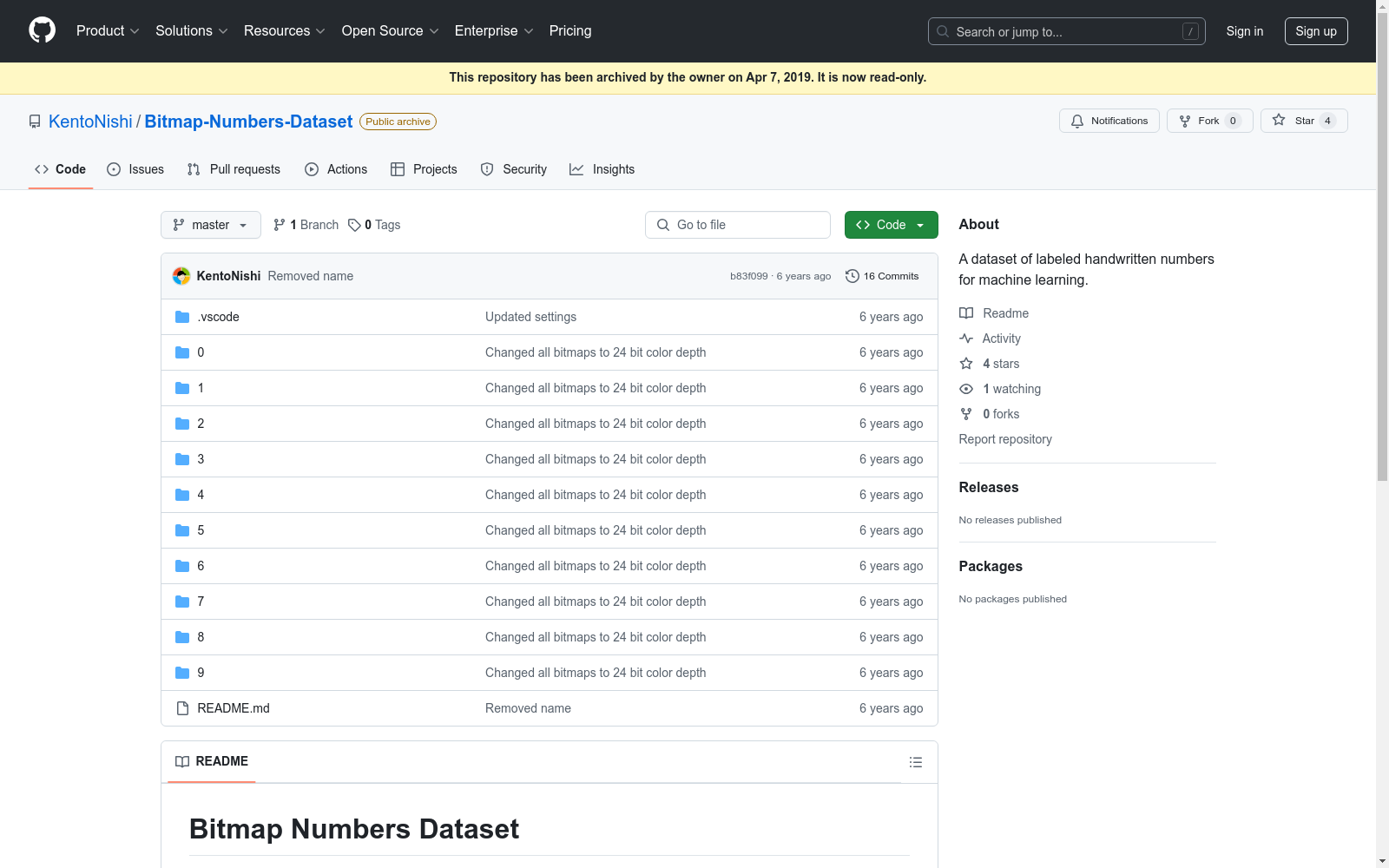Click KentoNishi's avatar in commit row
Viewport: 1389px width, 868px height.
[181, 276]
